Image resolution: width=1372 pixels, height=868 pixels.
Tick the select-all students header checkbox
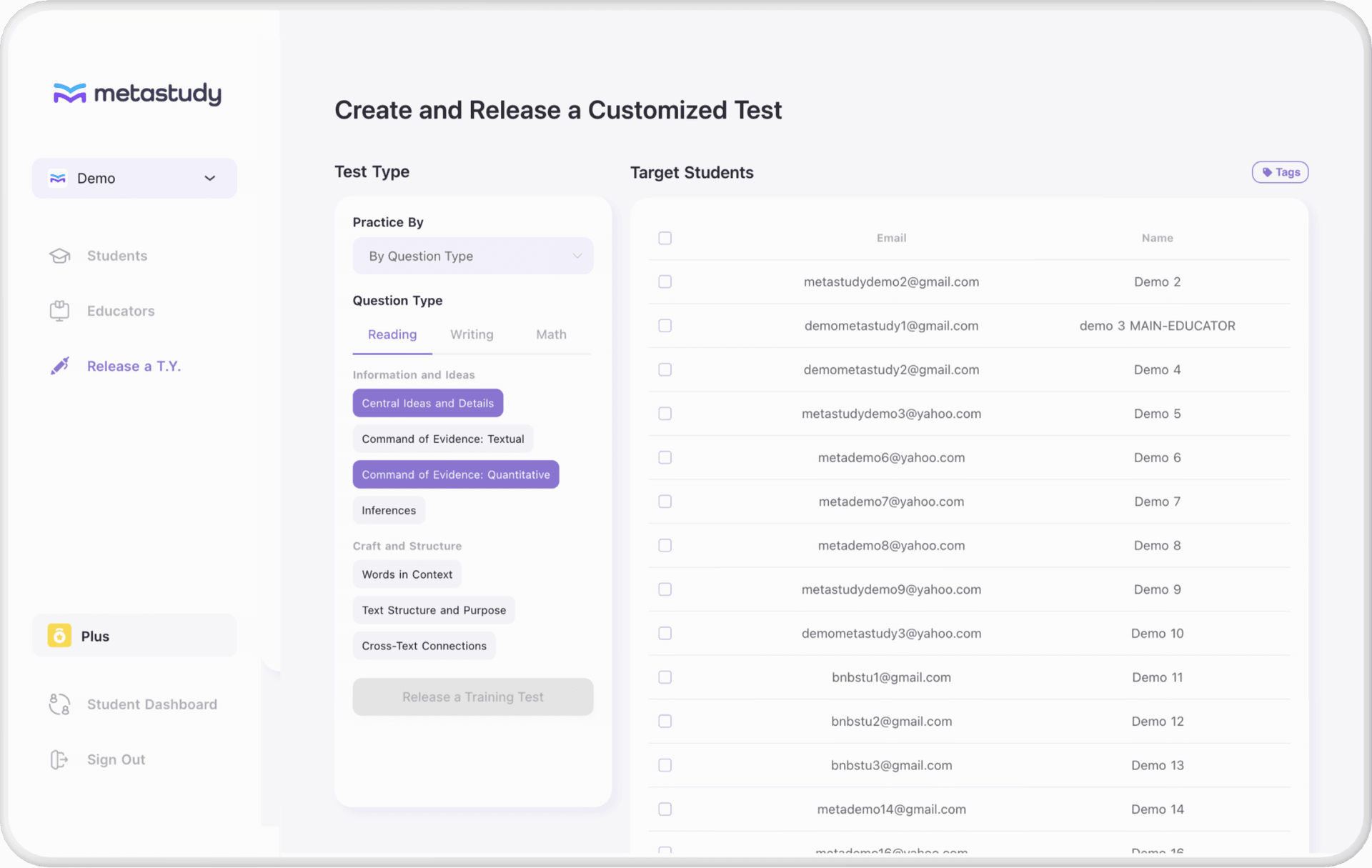[665, 238]
